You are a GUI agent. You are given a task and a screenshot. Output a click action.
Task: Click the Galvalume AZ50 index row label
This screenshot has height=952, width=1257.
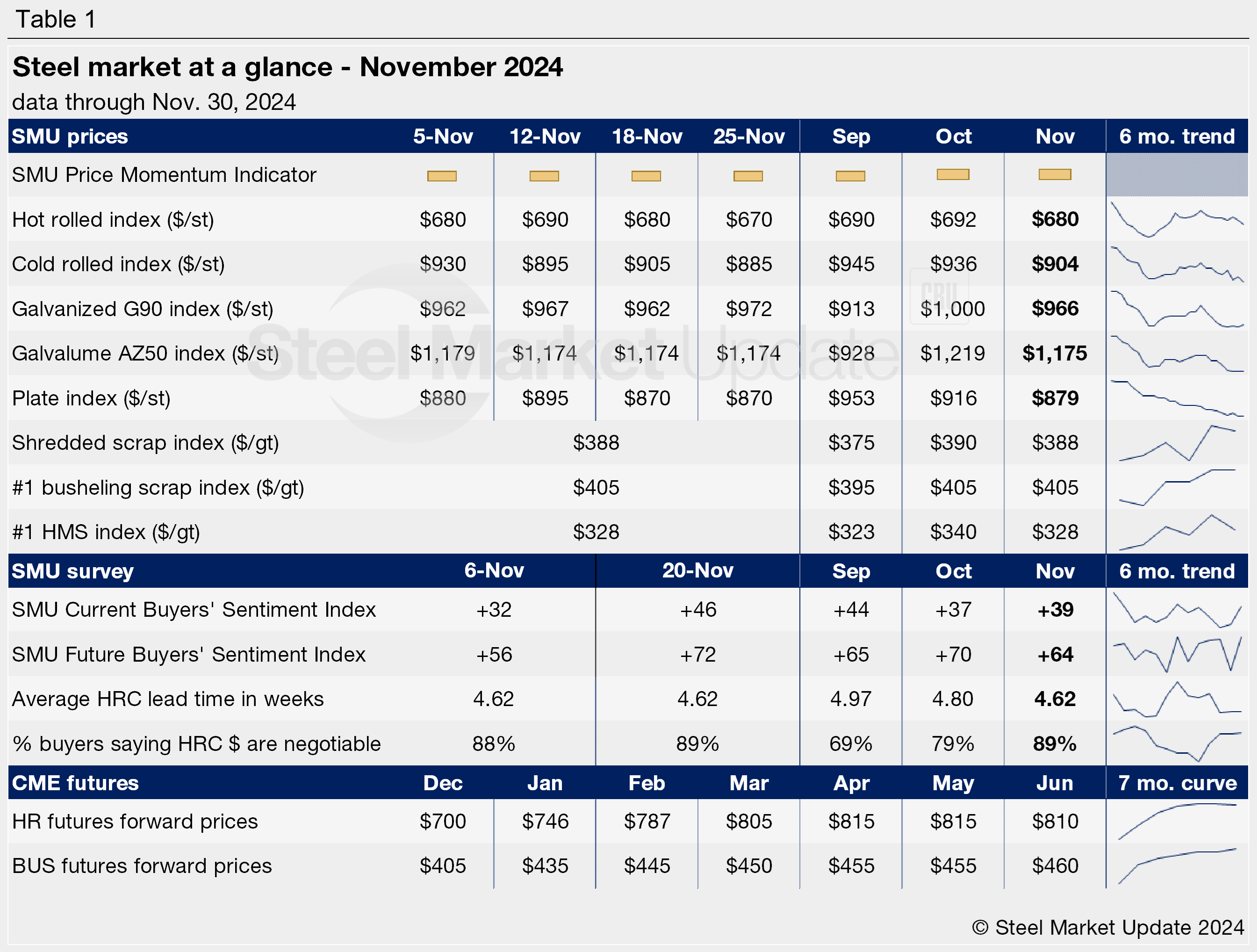tap(145, 353)
